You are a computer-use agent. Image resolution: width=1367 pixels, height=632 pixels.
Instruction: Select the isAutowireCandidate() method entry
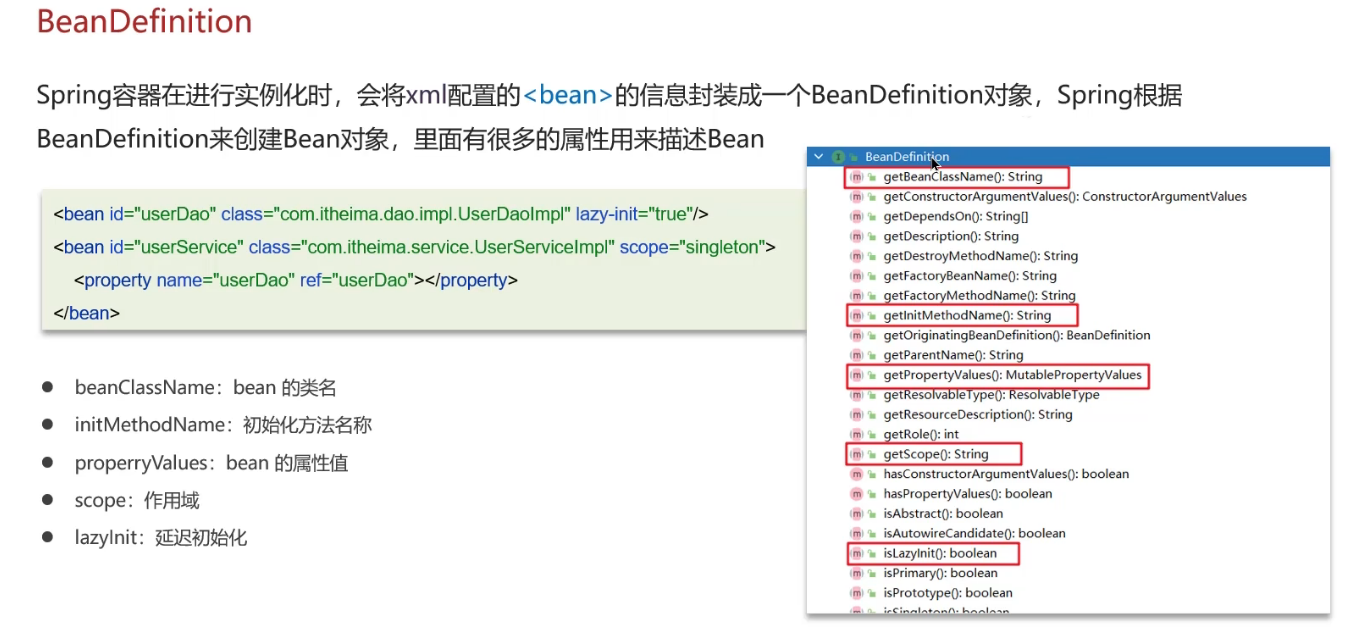pos(974,533)
